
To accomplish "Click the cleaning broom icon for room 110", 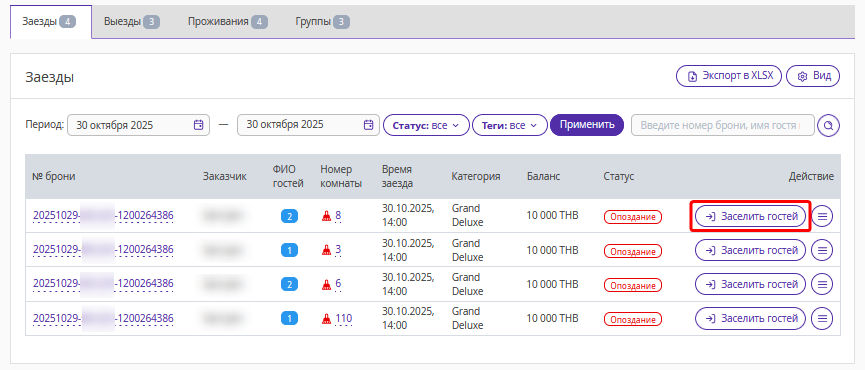I will (x=326, y=319).
